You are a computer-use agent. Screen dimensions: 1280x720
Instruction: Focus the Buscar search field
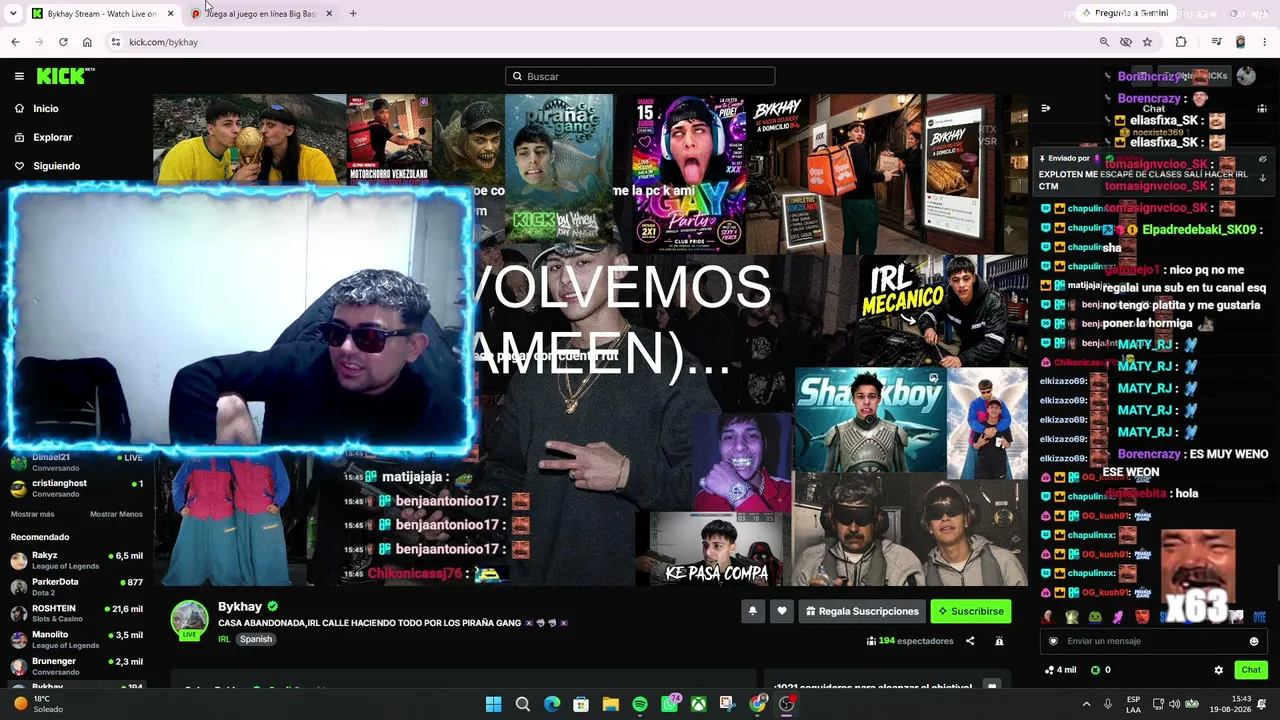click(x=640, y=76)
